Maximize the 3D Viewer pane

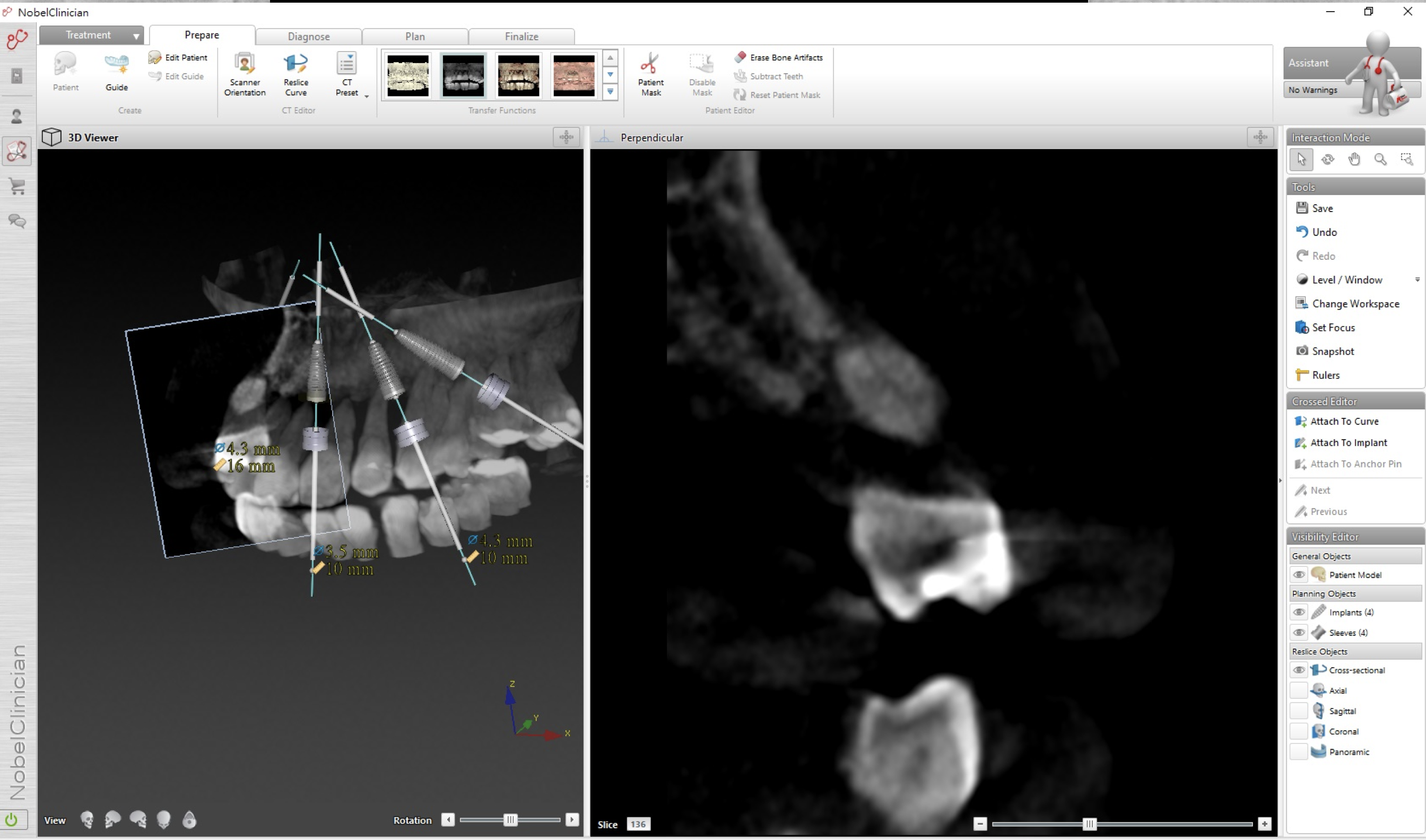(566, 137)
